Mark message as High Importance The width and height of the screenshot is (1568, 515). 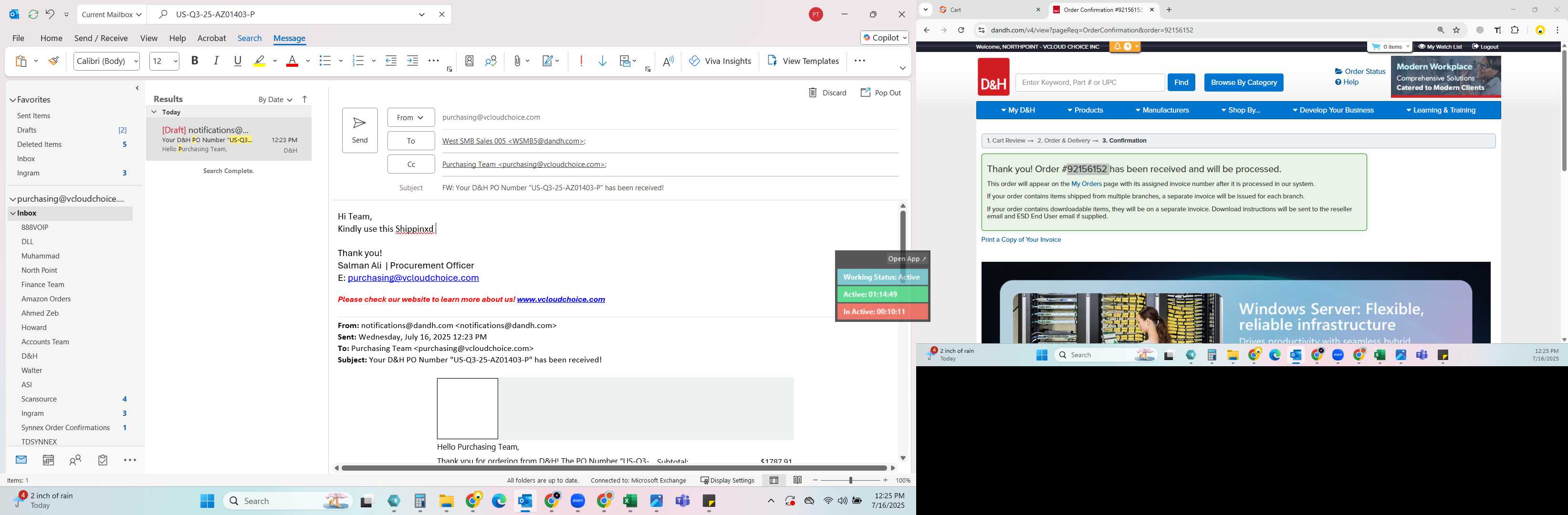tap(581, 61)
